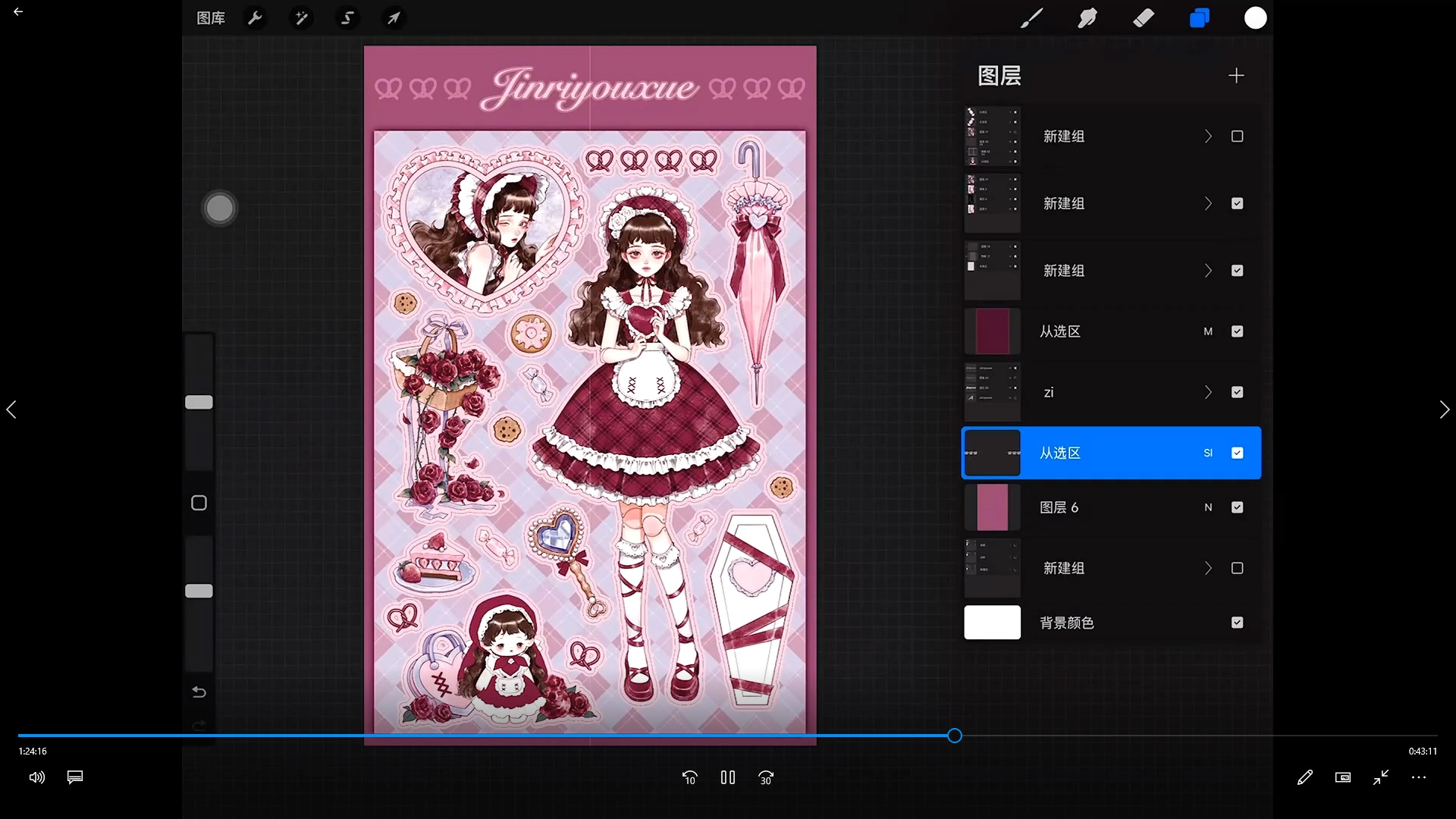1456x819 pixels.
Task: Expand the bottom 新建组 group chevron
Action: (1208, 568)
